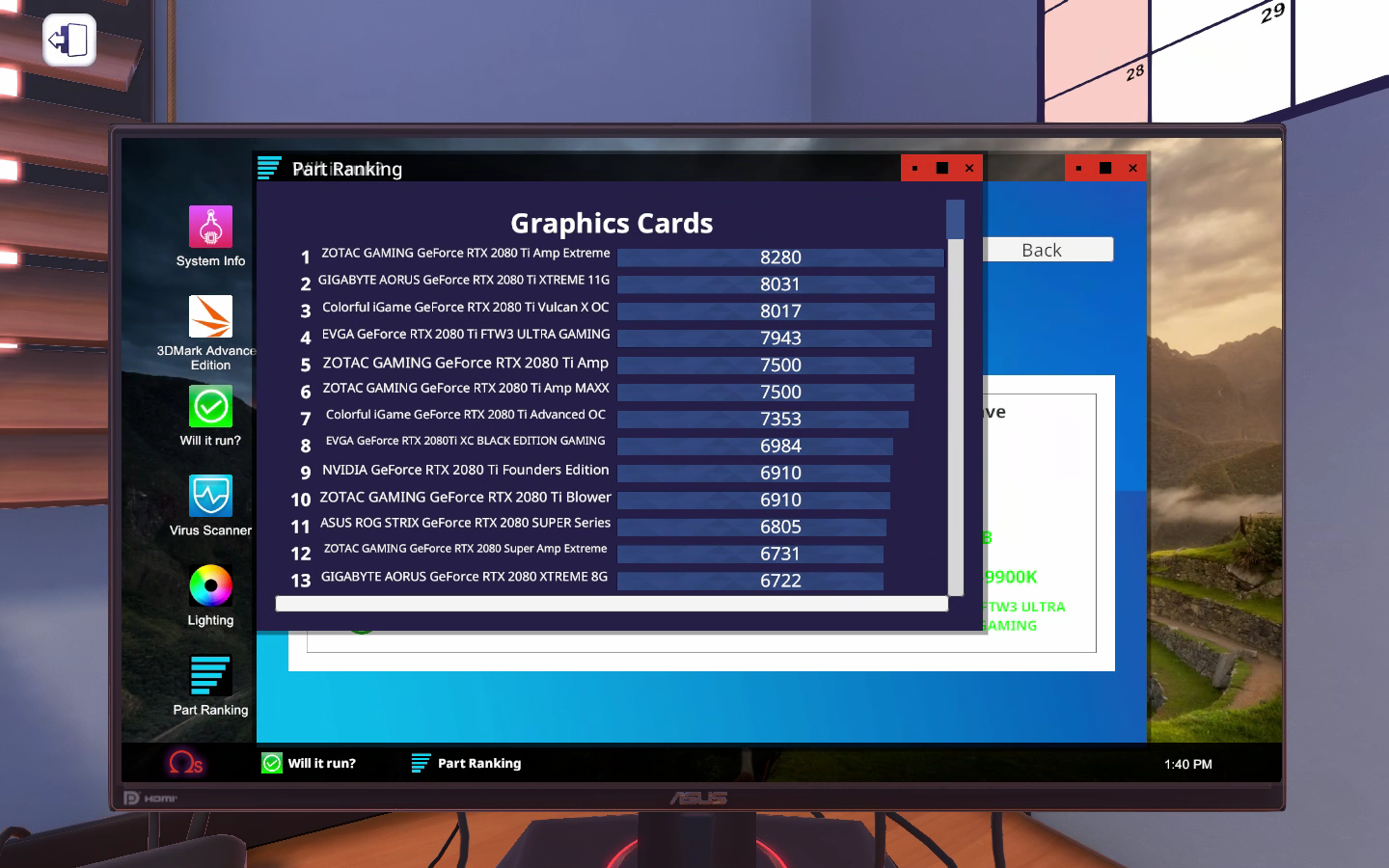
Task: Click the 6984 score bar
Action: click(755, 447)
